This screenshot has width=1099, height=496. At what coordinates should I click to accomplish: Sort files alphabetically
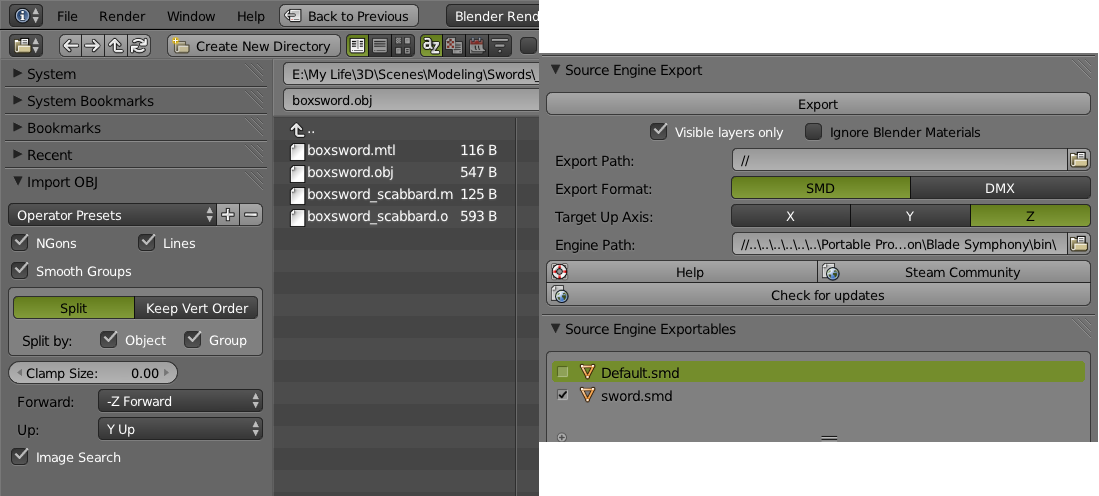[x=431, y=46]
